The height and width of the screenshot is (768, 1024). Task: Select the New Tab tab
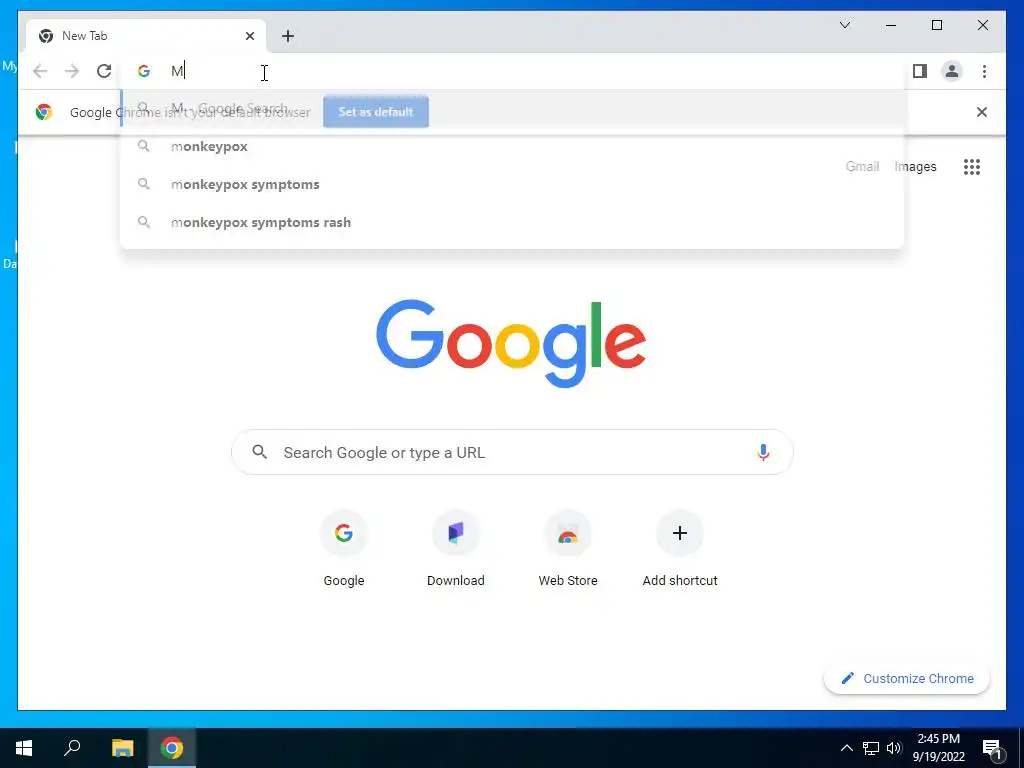pos(146,36)
